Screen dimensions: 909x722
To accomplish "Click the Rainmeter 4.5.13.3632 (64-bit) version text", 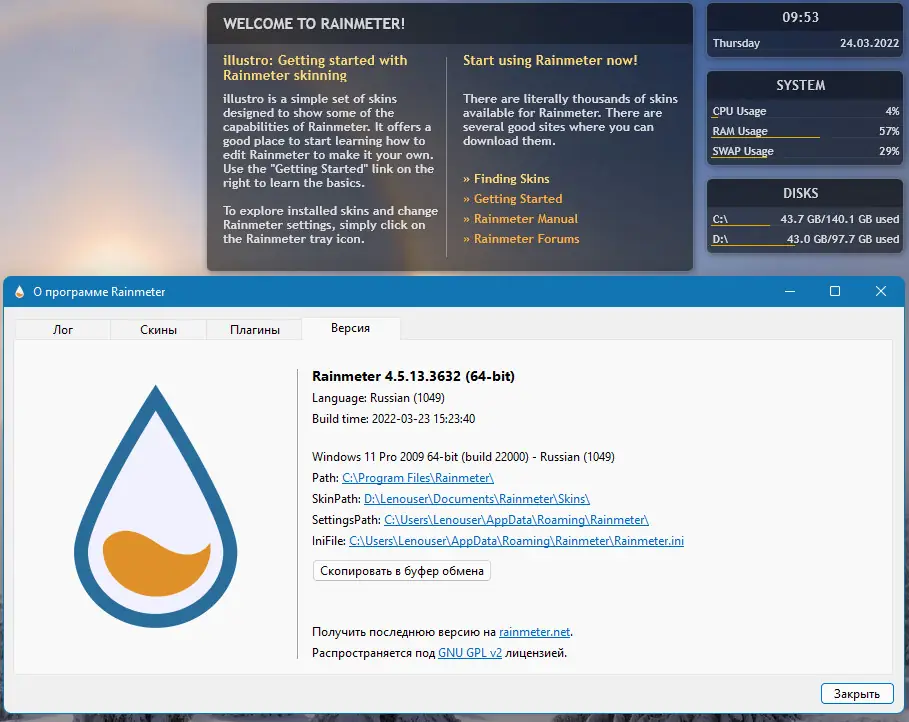I will click(413, 376).
